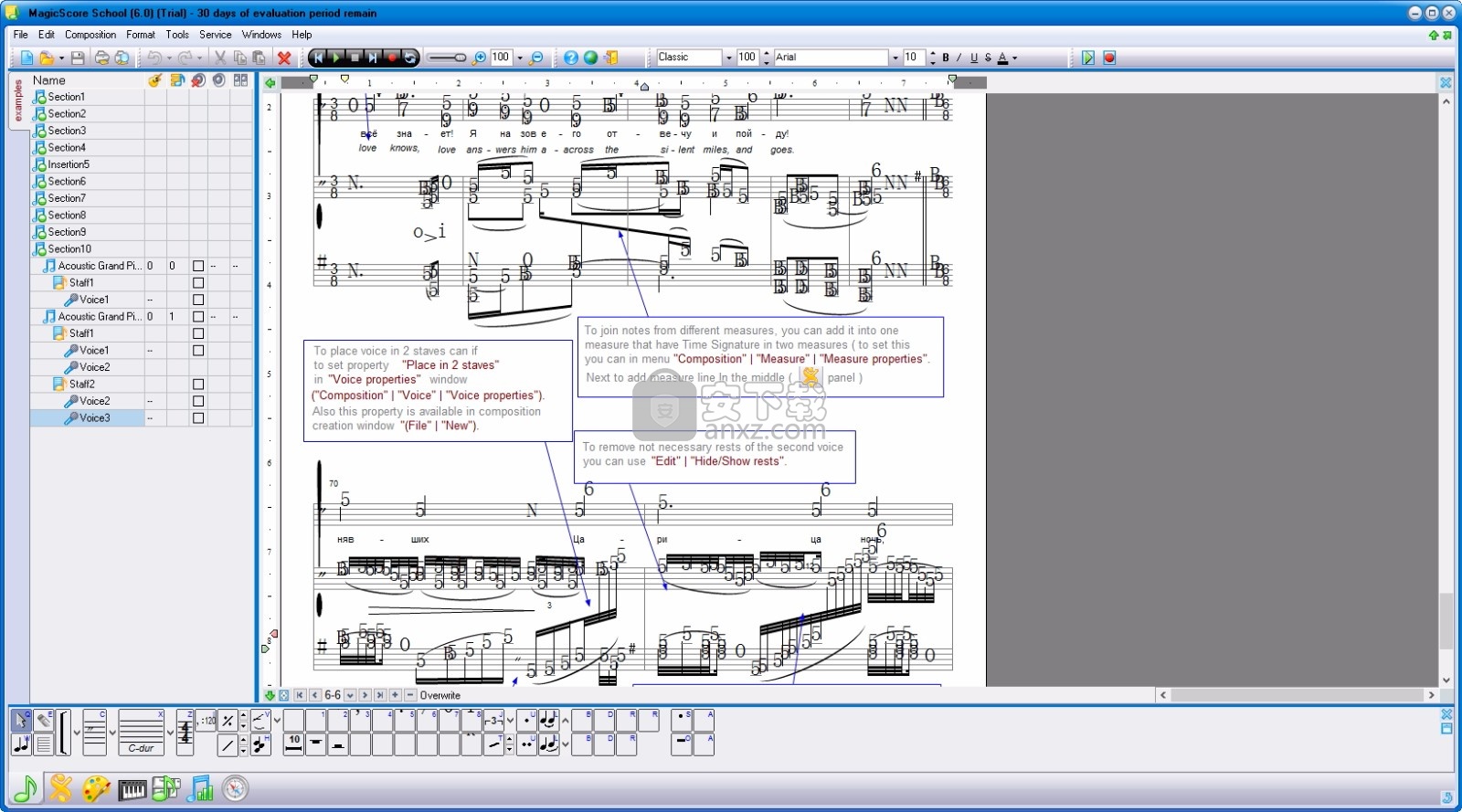
Task: Click the scissors cut icon
Action: [220, 58]
